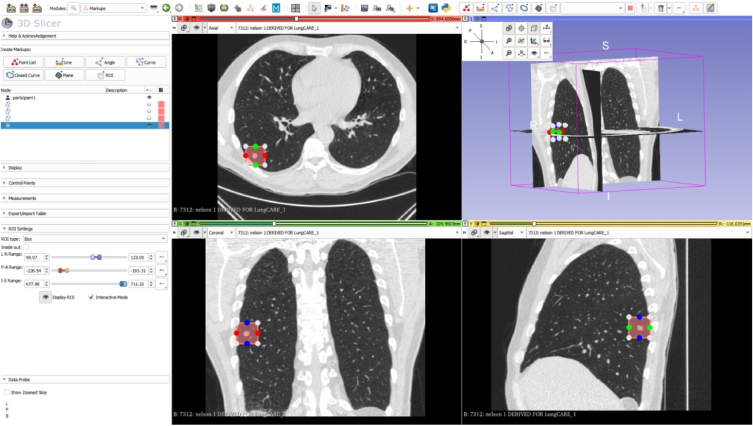Create a new ROI markup
753x426 pixels.
tap(106, 75)
